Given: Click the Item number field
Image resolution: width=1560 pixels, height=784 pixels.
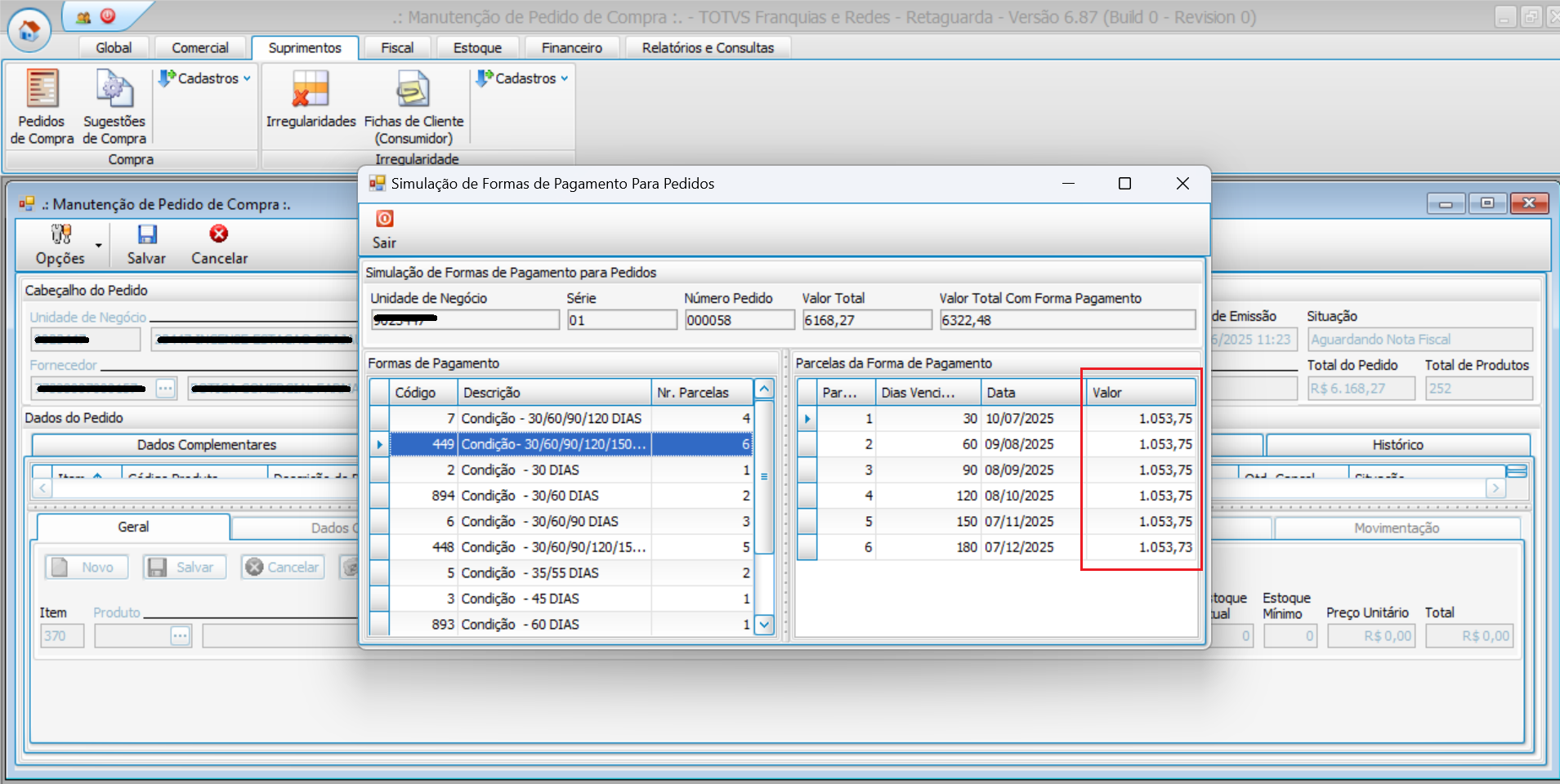Looking at the screenshot, I should [x=62, y=636].
